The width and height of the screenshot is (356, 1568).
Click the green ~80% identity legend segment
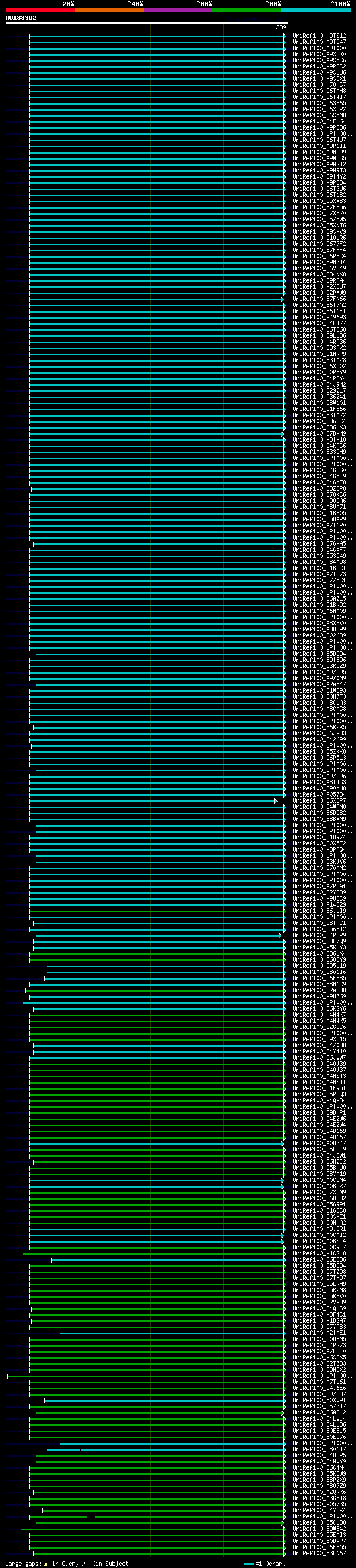[x=247, y=11]
